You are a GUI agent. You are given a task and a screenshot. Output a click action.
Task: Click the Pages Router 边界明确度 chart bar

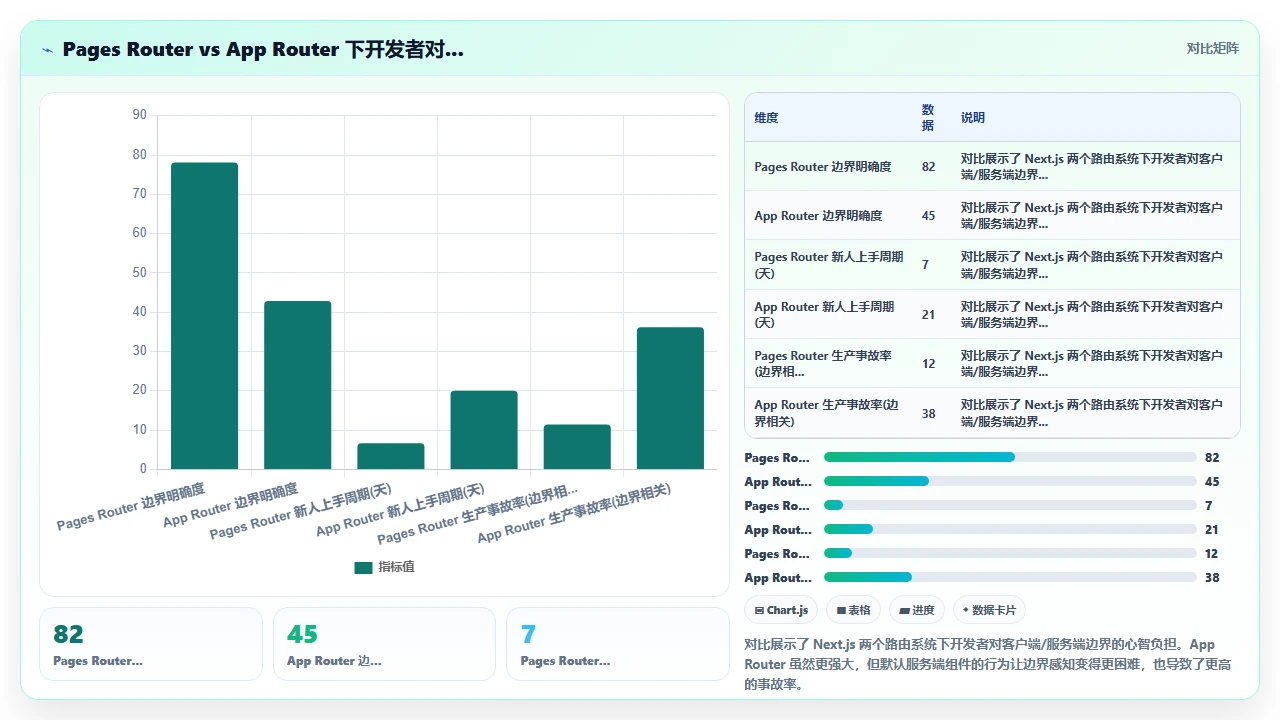click(x=204, y=316)
